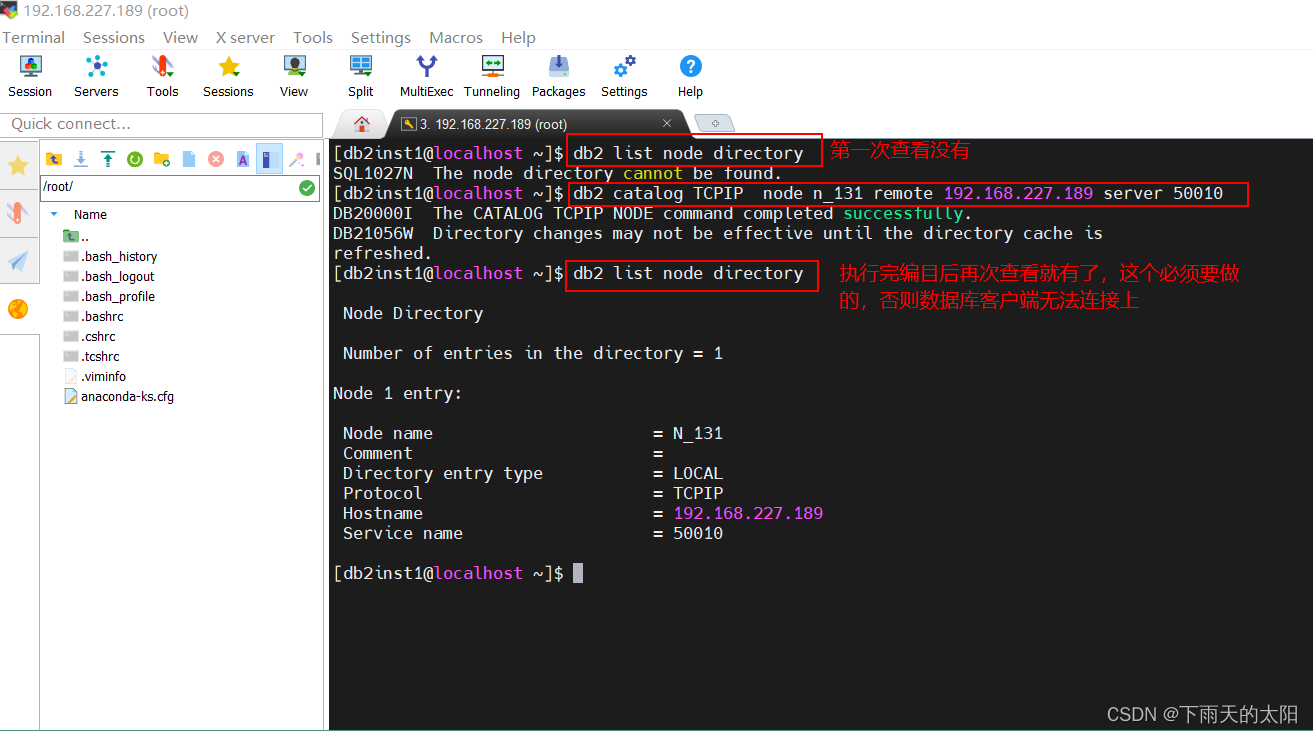Image resolution: width=1313 pixels, height=734 pixels.
Task: Refresh the SFTP folder listing
Action: pos(135,159)
